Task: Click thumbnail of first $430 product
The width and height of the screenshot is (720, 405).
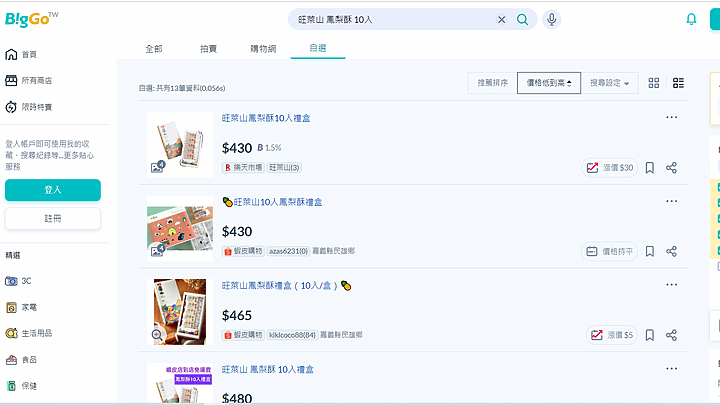Action: point(180,144)
